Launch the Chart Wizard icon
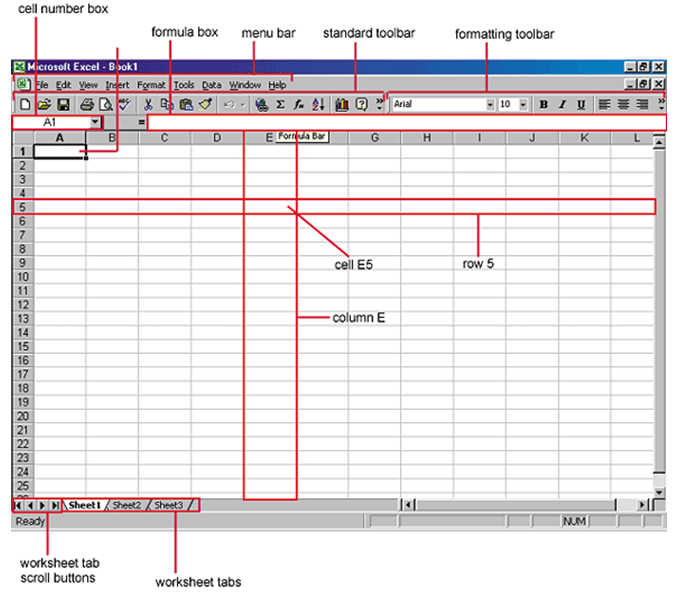 click(x=342, y=104)
